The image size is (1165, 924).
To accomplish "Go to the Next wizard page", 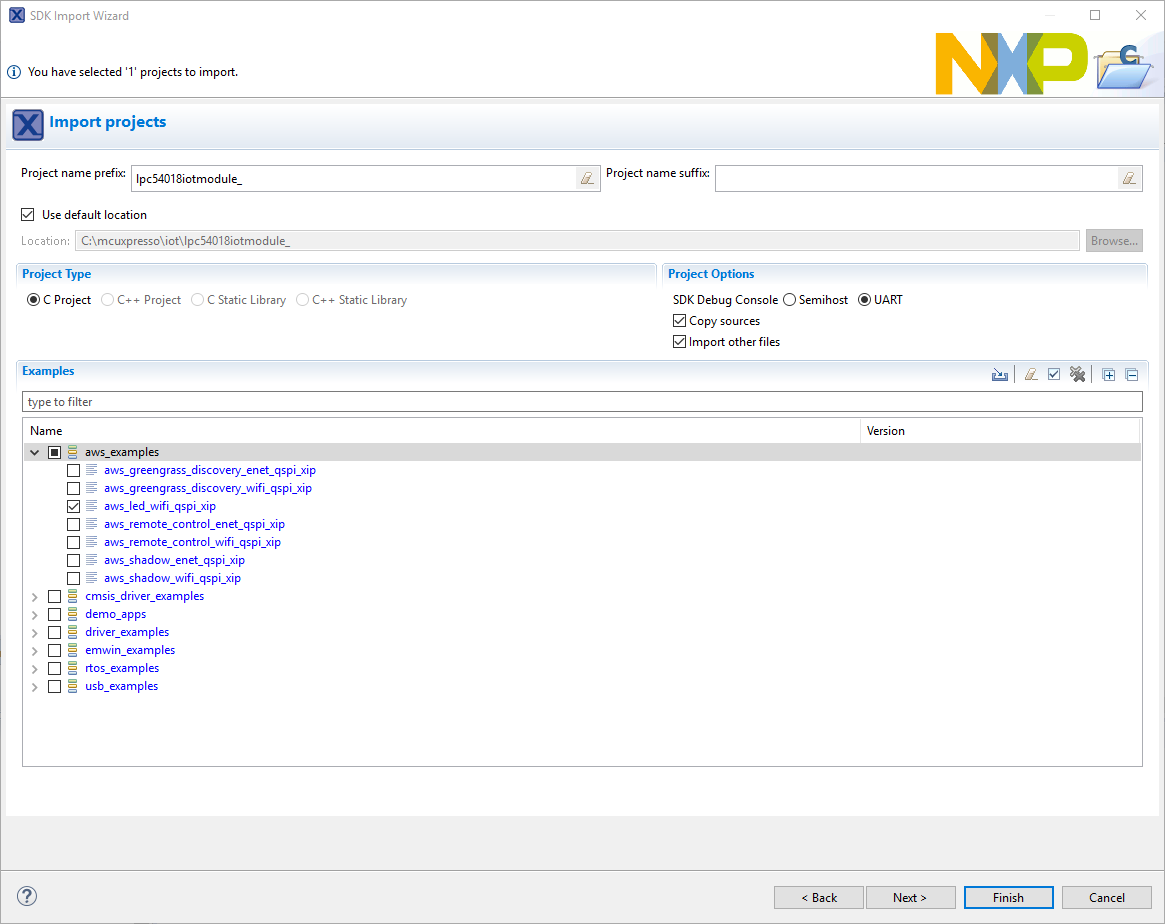I will click(909, 897).
